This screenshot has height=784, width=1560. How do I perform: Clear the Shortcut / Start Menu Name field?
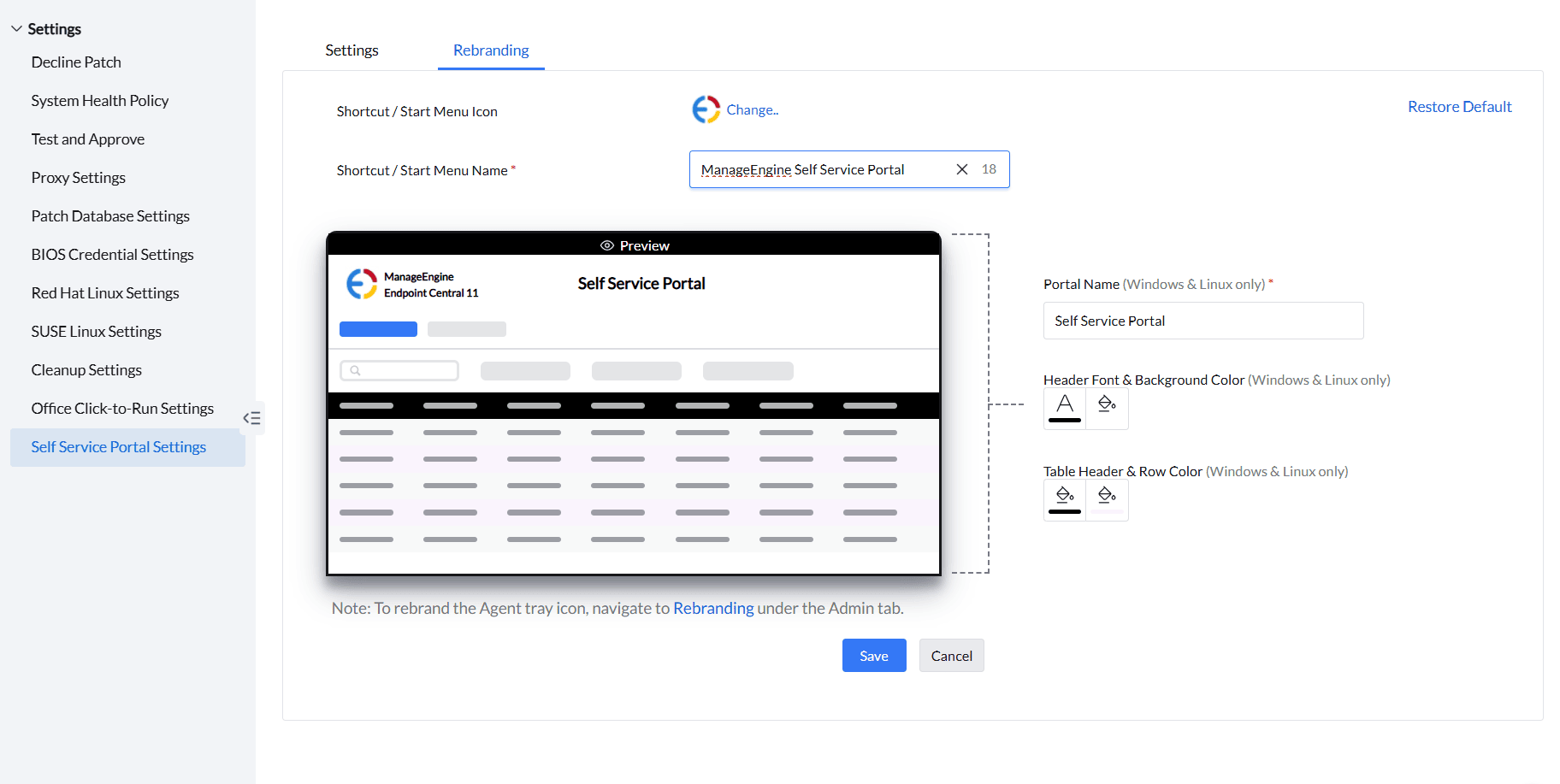tap(962, 169)
